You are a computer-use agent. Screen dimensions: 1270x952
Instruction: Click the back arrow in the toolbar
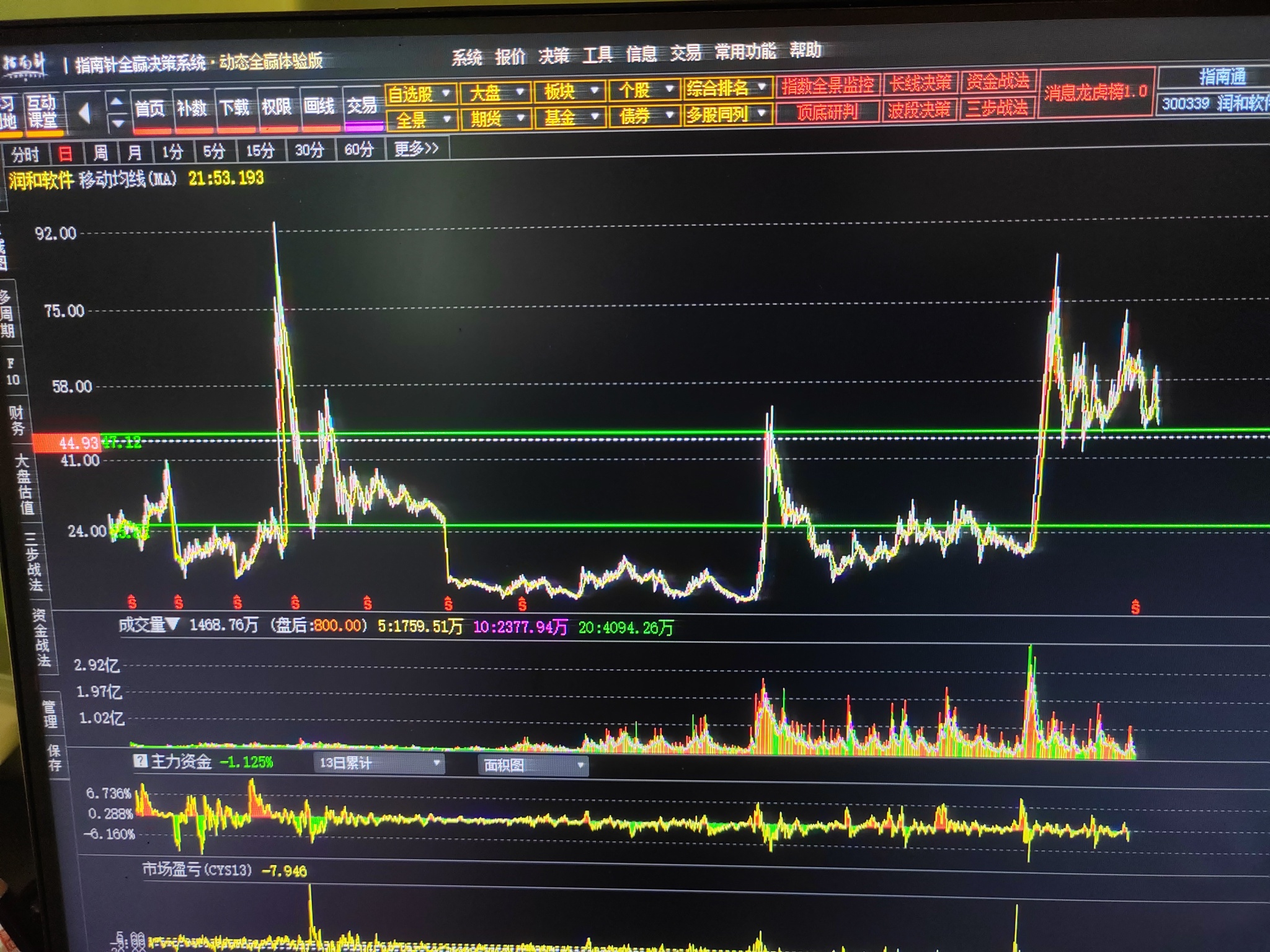coord(85,112)
